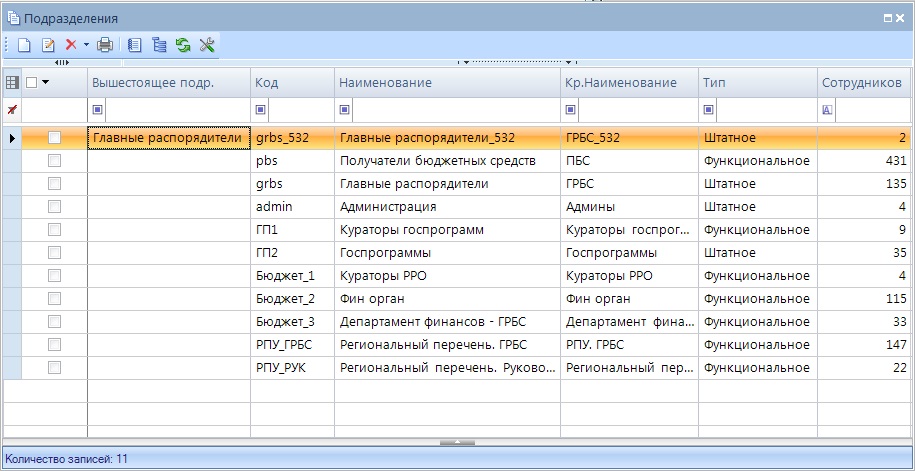Click the Print icon in toolbar
Screen dimensions: 915x471
click(105, 45)
